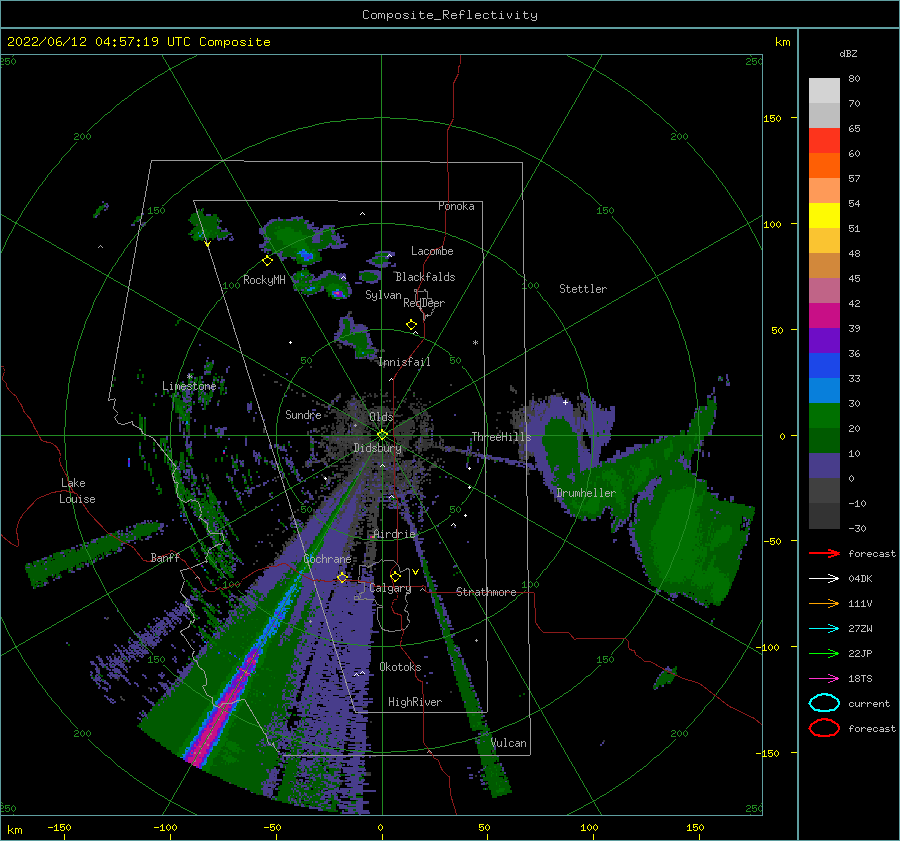Click the Ponoka city label

pos(456,206)
